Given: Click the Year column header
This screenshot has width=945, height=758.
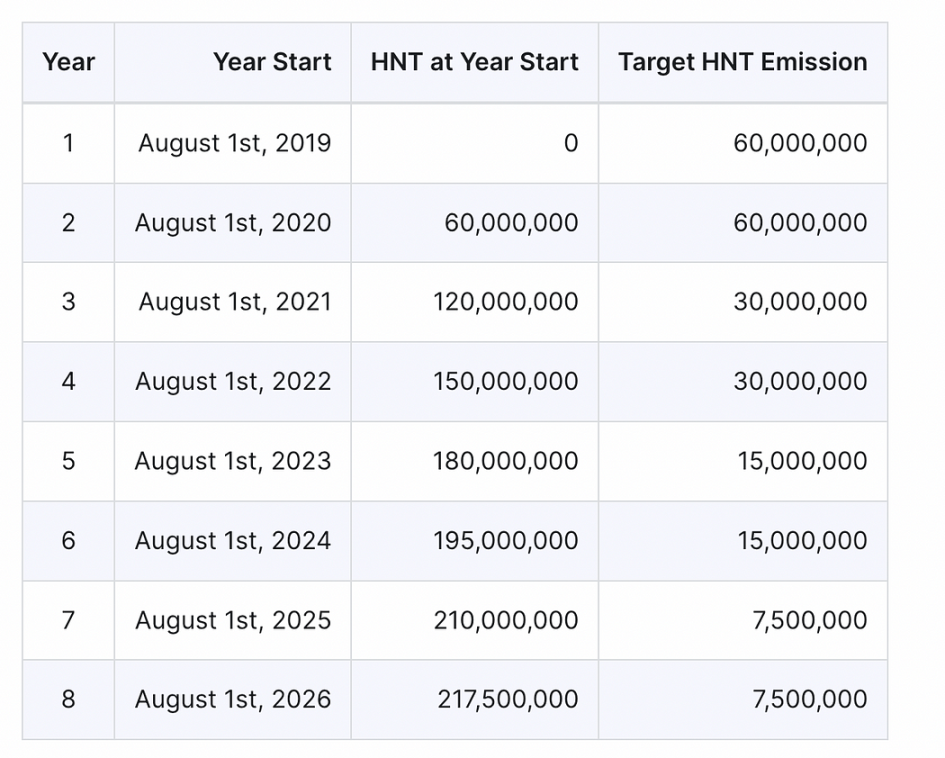Looking at the screenshot, I should tap(68, 62).
